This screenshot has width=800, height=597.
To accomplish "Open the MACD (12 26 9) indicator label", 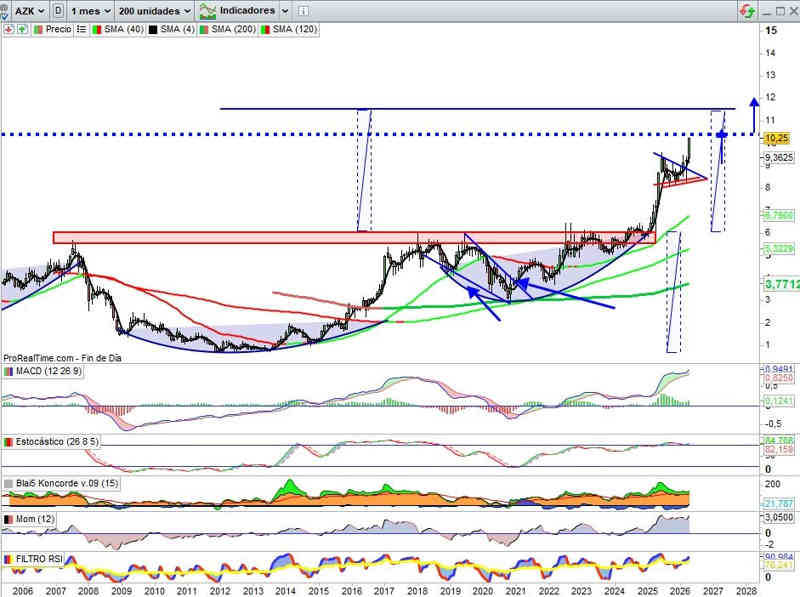I will coord(48,371).
